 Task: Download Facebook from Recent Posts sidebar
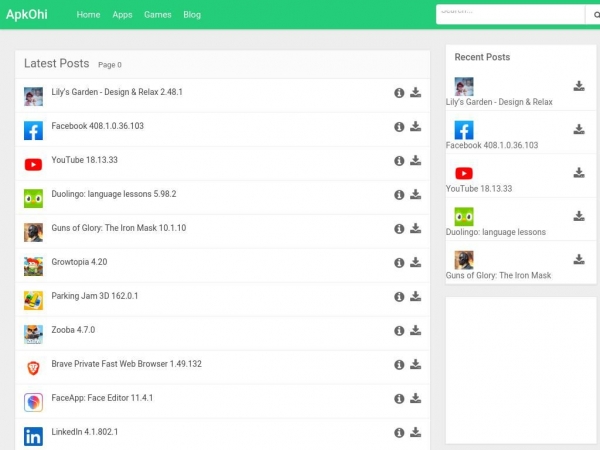point(579,129)
